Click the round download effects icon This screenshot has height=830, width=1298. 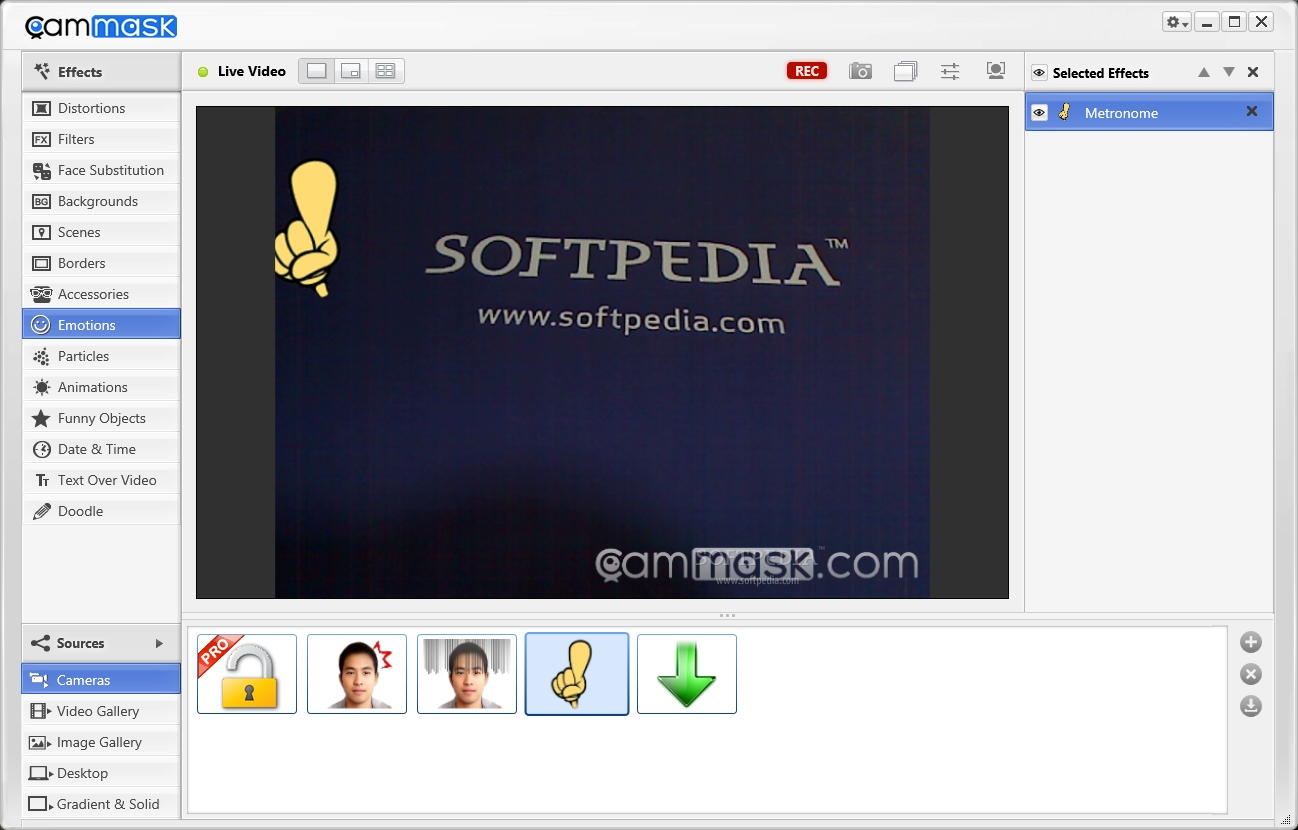coord(1251,706)
